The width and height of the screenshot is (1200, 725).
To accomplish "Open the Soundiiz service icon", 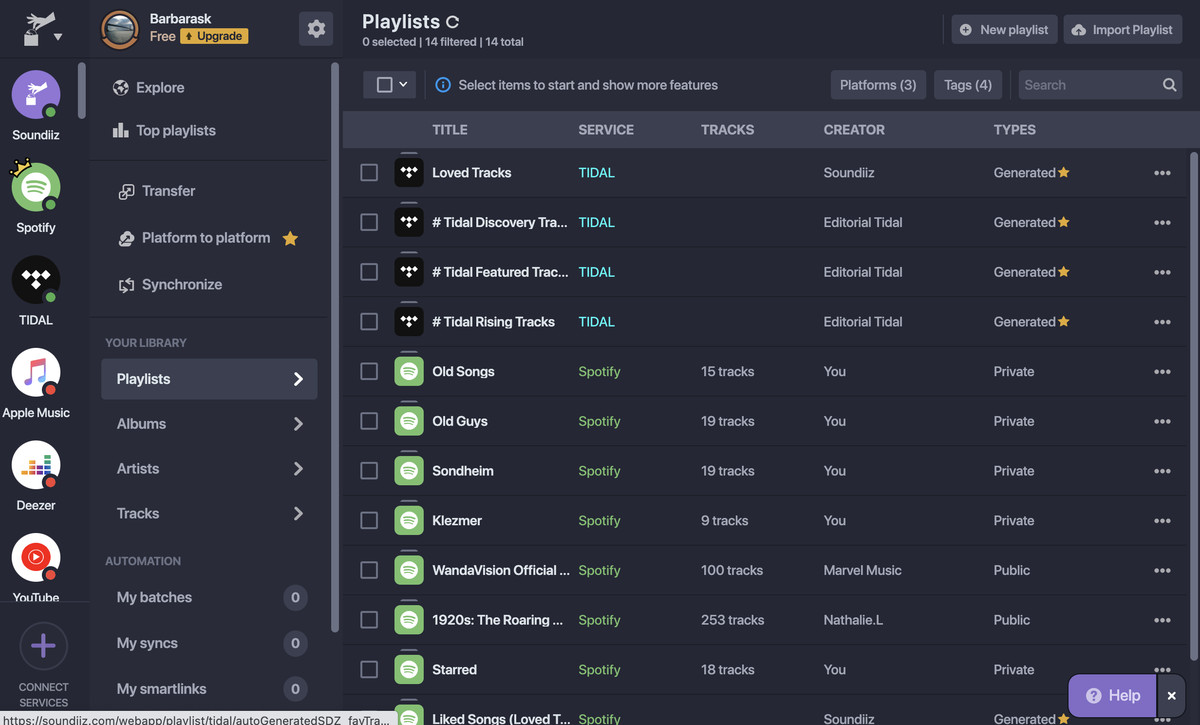I will tap(36, 95).
